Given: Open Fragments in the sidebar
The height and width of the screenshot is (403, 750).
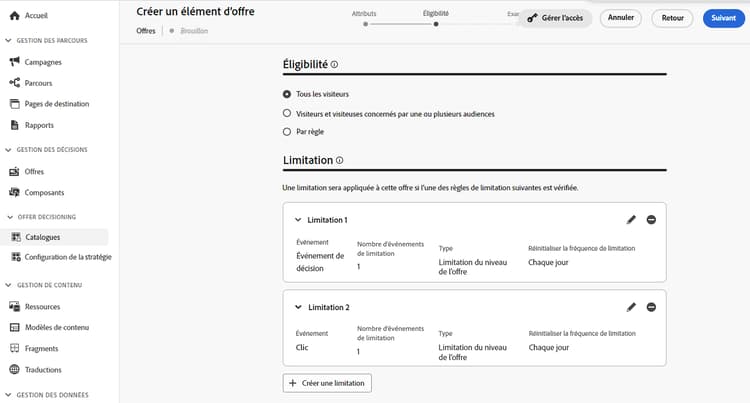Looking at the screenshot, I should point(42,349).
